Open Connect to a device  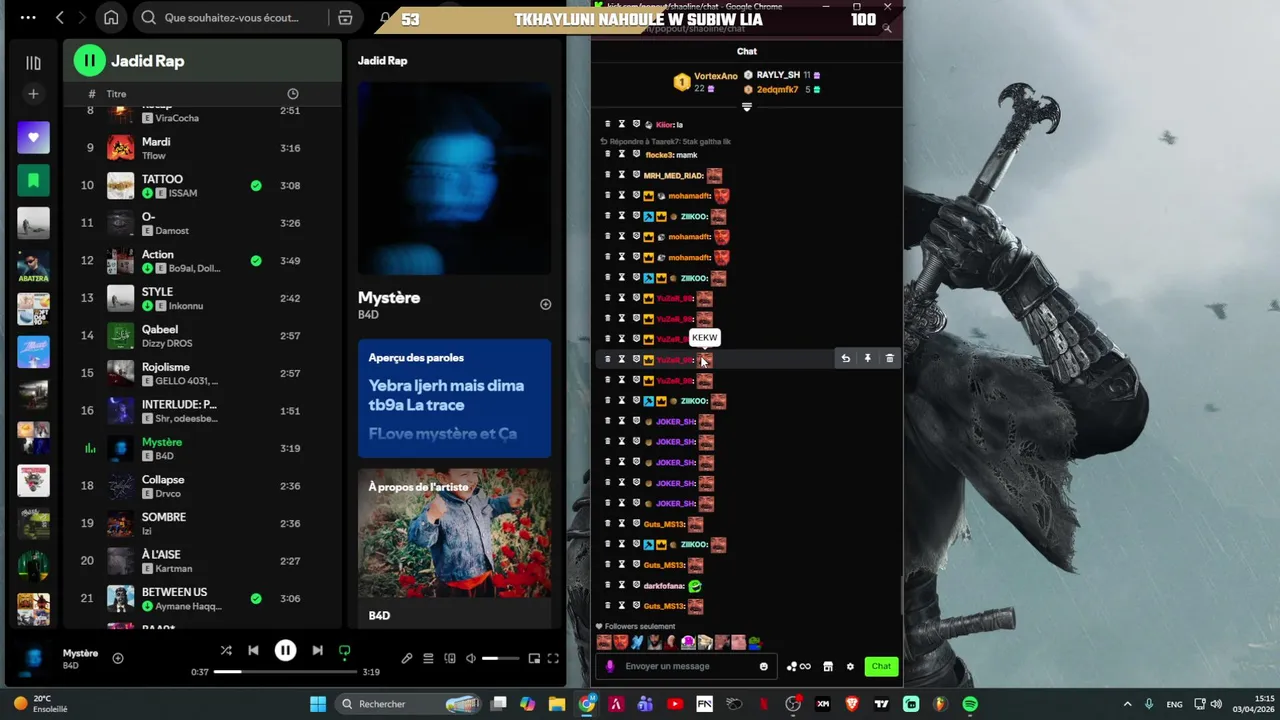(x=450, y=658)
